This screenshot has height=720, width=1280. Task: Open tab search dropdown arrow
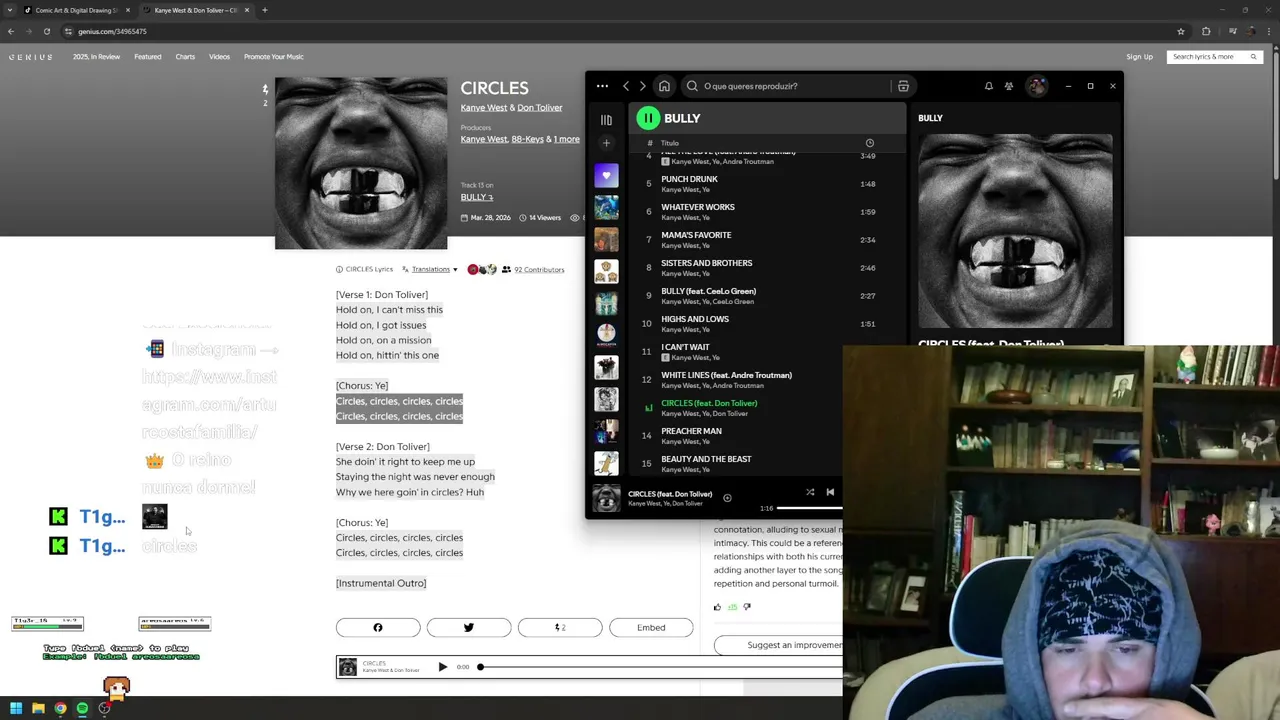pyautogui.click(x=10, y=10)
